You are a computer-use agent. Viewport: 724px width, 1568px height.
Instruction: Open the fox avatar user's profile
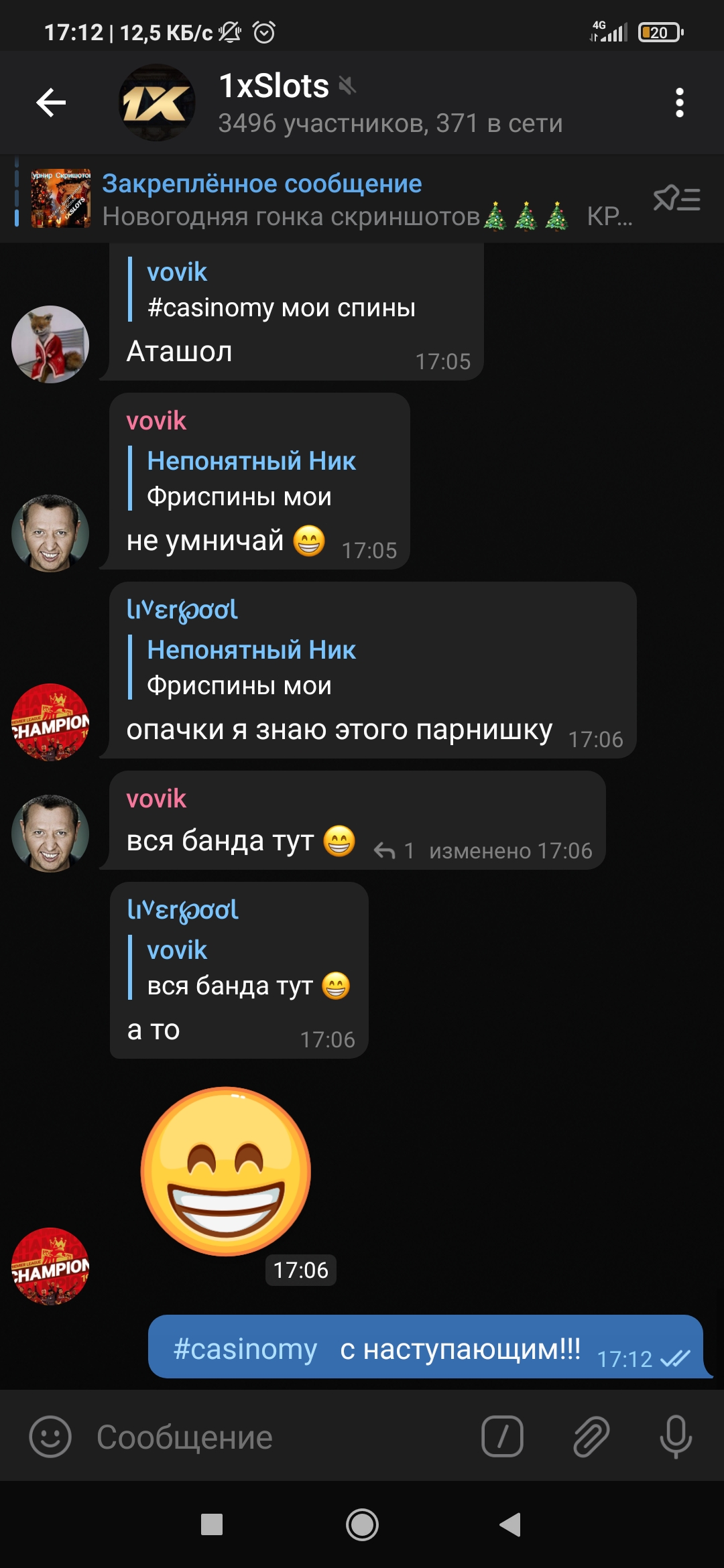[x=50, y=344]
